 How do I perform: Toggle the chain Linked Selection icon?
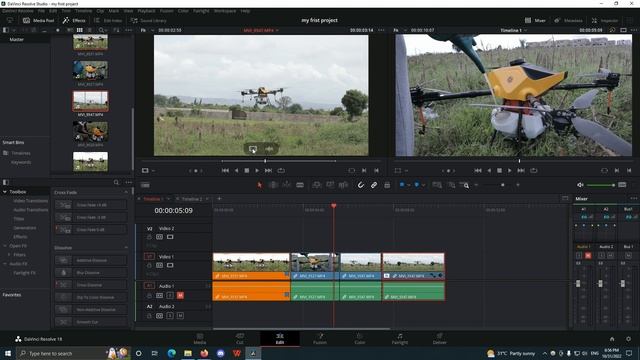pyautogui.click(x=374, y=185)
